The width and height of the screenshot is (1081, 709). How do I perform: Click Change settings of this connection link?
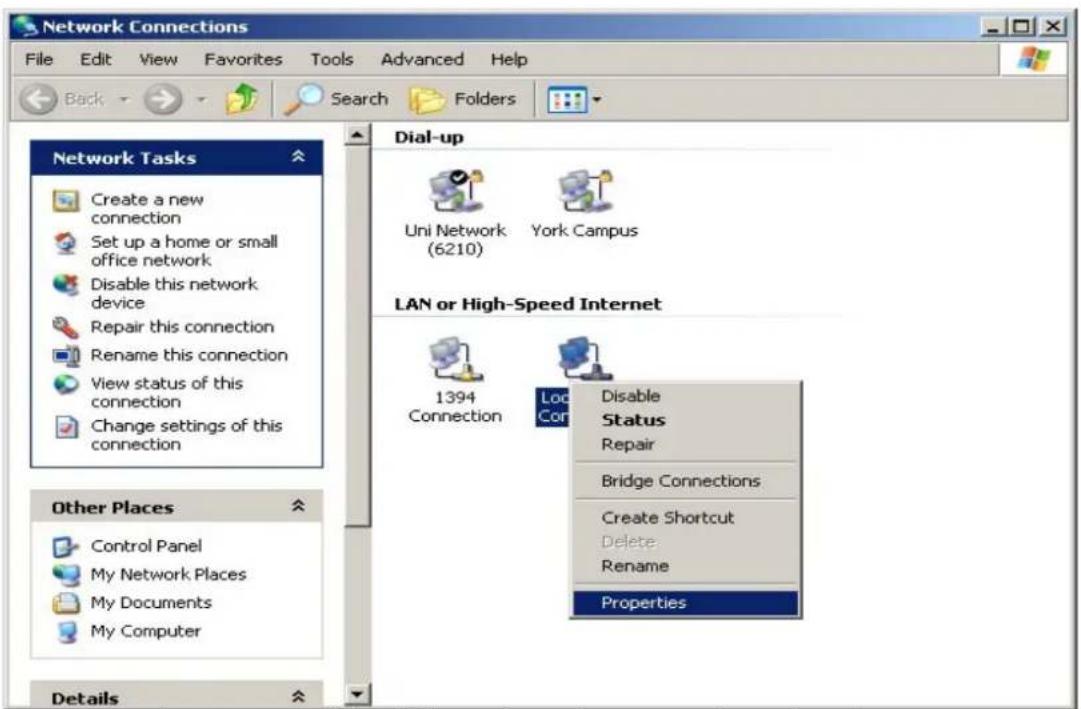click(x=186, y=435)
